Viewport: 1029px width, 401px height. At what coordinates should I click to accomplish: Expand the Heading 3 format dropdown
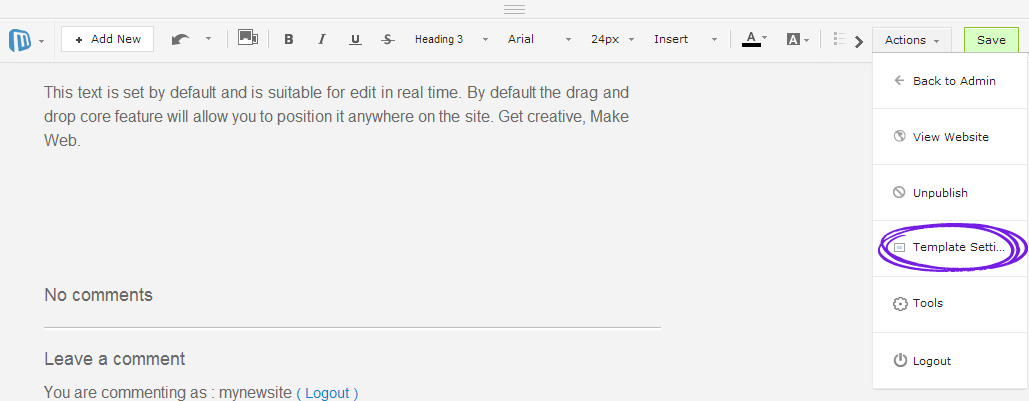click(x=452, y=39)
